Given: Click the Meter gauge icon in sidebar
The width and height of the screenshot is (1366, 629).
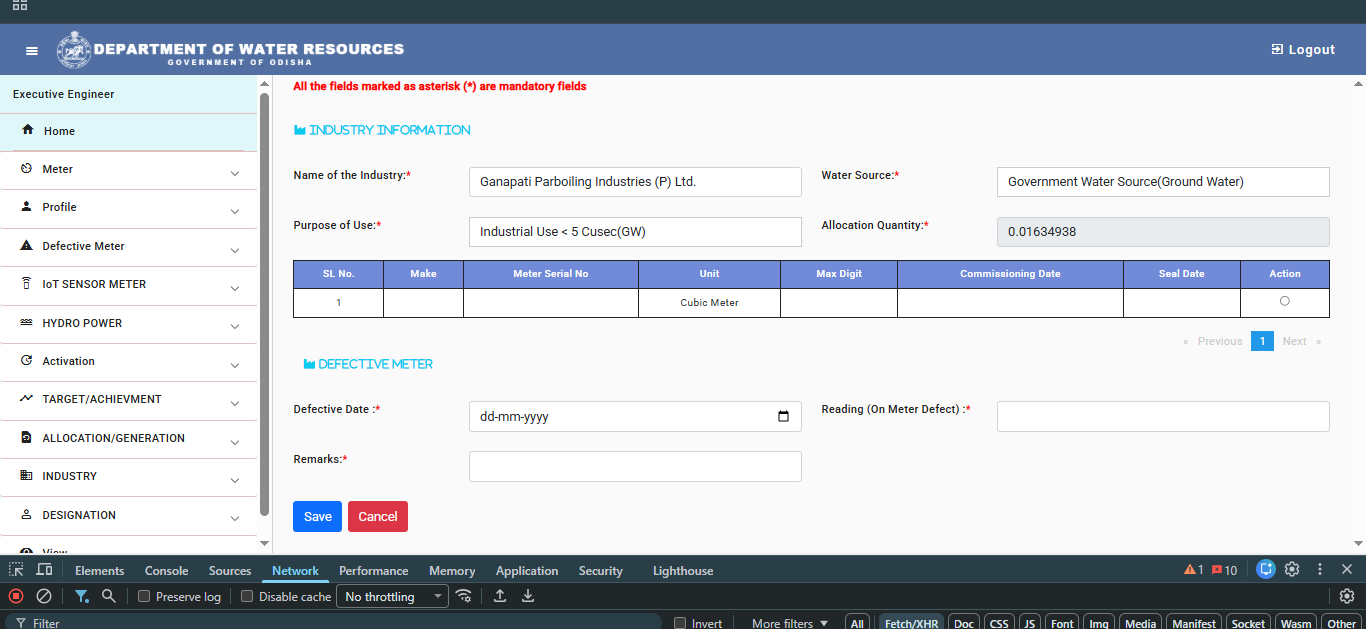Looking at the screenshot, I should 26,169.
